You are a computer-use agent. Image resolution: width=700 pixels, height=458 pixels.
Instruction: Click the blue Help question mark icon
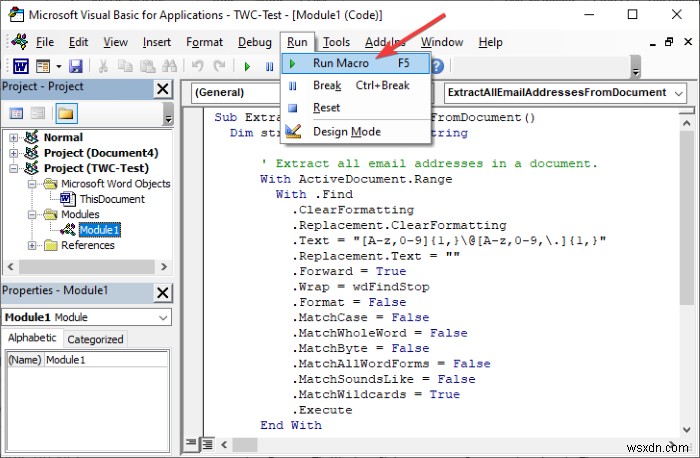tap(438, 67)
